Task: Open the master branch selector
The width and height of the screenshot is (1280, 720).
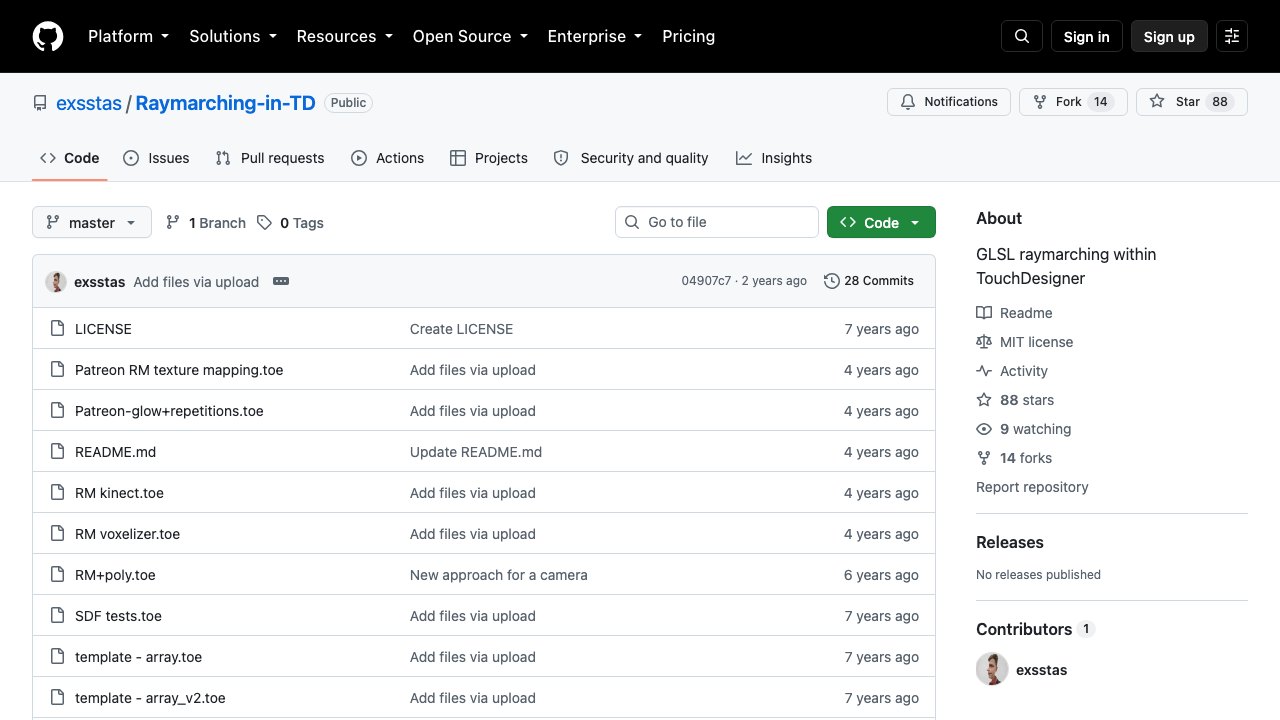Action: (92, 222)
